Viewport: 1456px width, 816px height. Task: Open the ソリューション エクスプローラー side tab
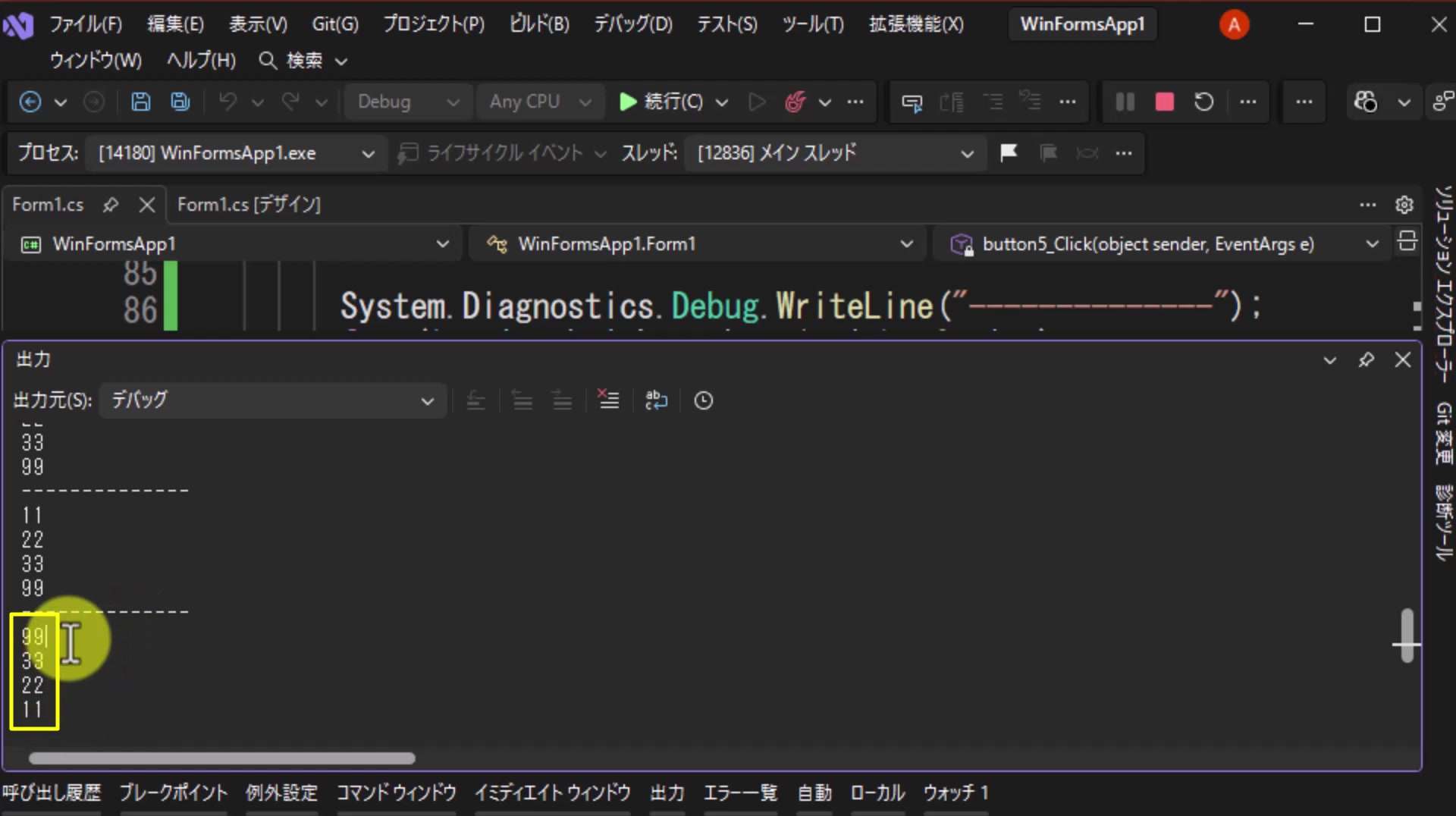click(x=1444, y=284)
